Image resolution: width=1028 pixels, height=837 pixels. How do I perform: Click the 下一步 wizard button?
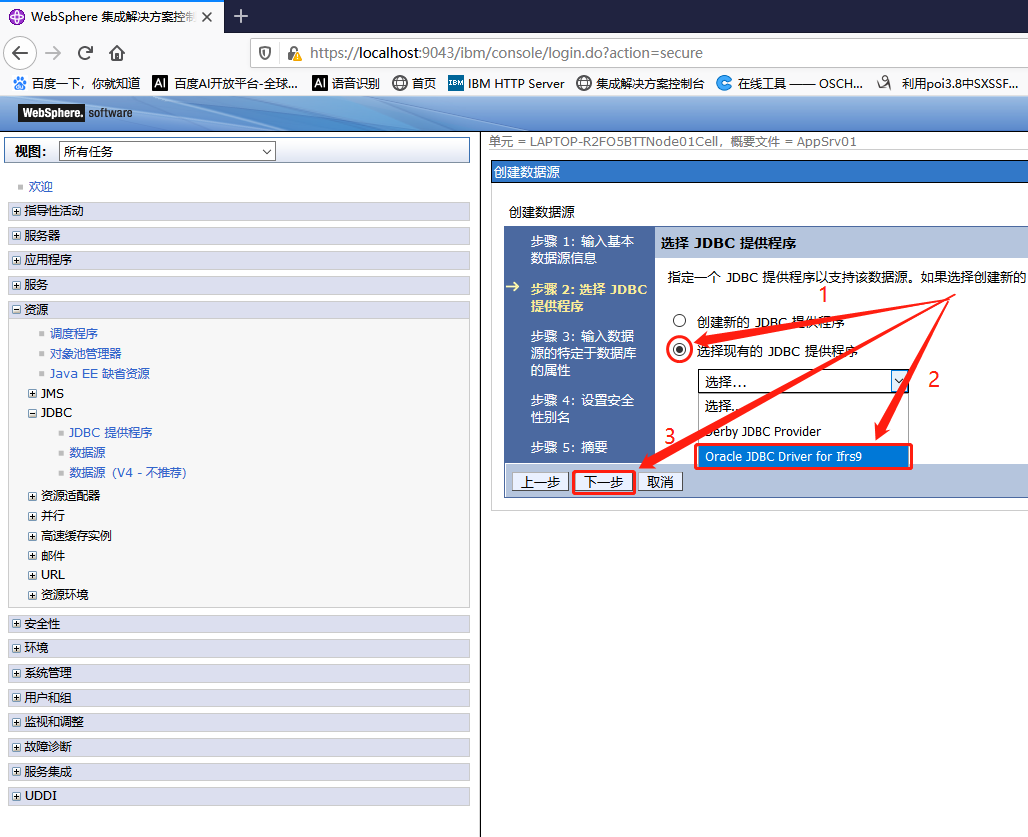(603, 481)
